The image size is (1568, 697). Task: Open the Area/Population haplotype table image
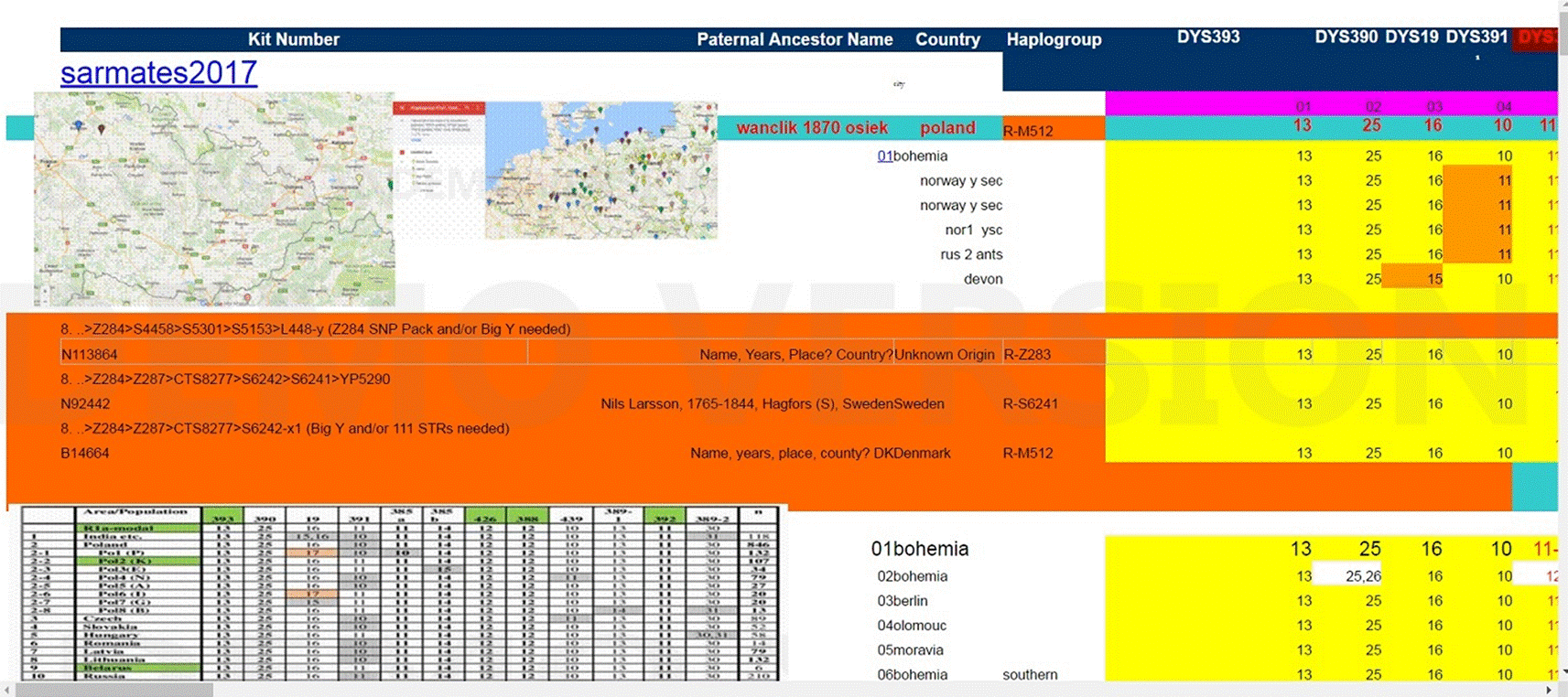(x=400, y=593)
